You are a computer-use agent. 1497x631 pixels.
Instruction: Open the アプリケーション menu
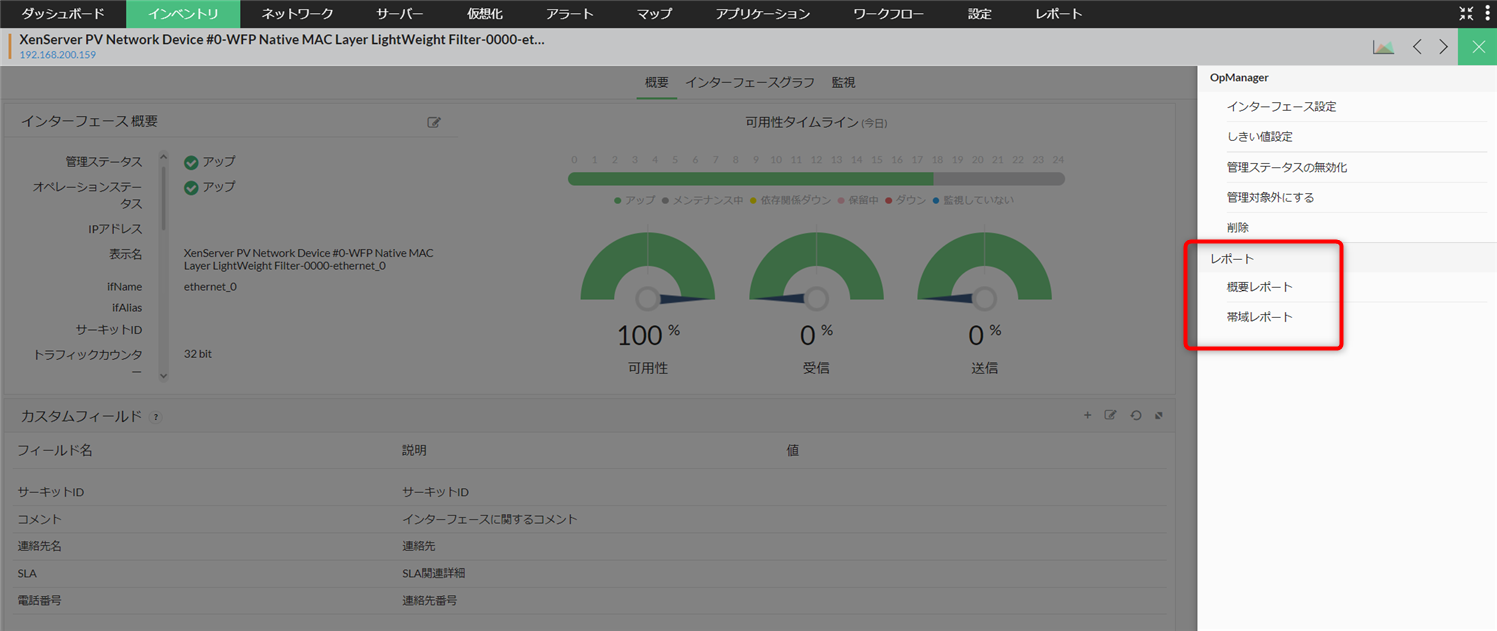pyautogui.click(x=763, y=14)
